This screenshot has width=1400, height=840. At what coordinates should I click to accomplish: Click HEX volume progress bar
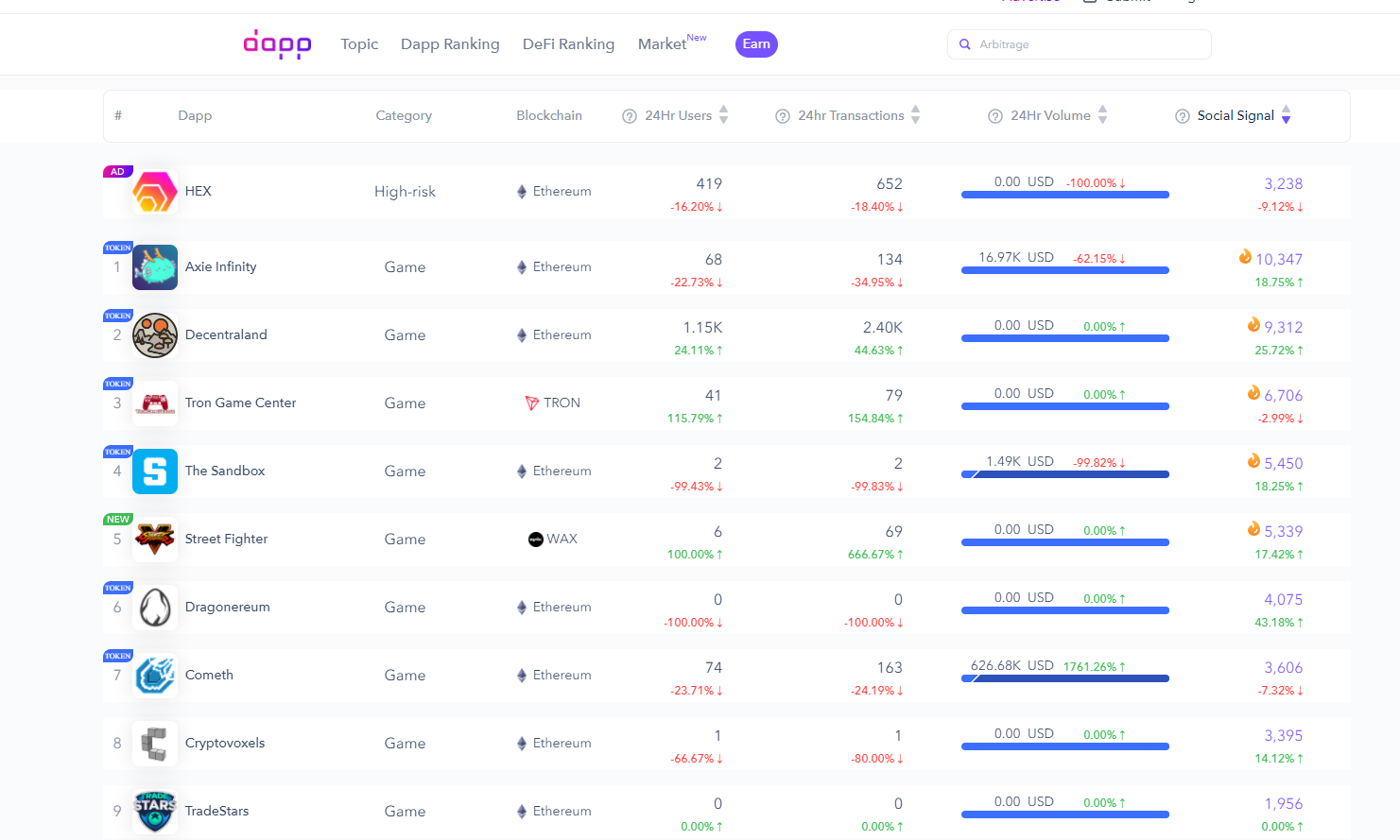pos(1065,195)
